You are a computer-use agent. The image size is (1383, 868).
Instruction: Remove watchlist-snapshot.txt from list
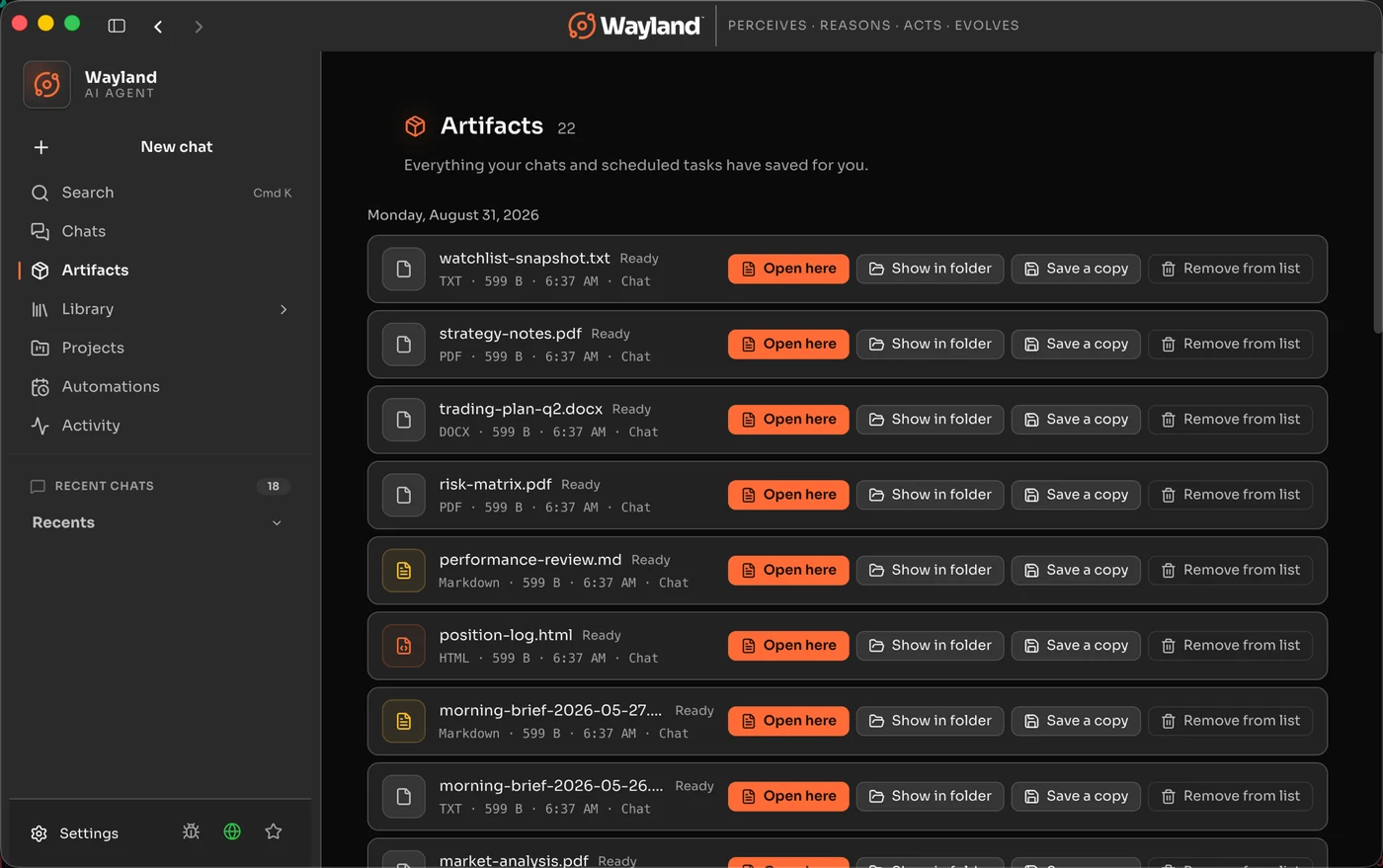(x=1230, y=269)
